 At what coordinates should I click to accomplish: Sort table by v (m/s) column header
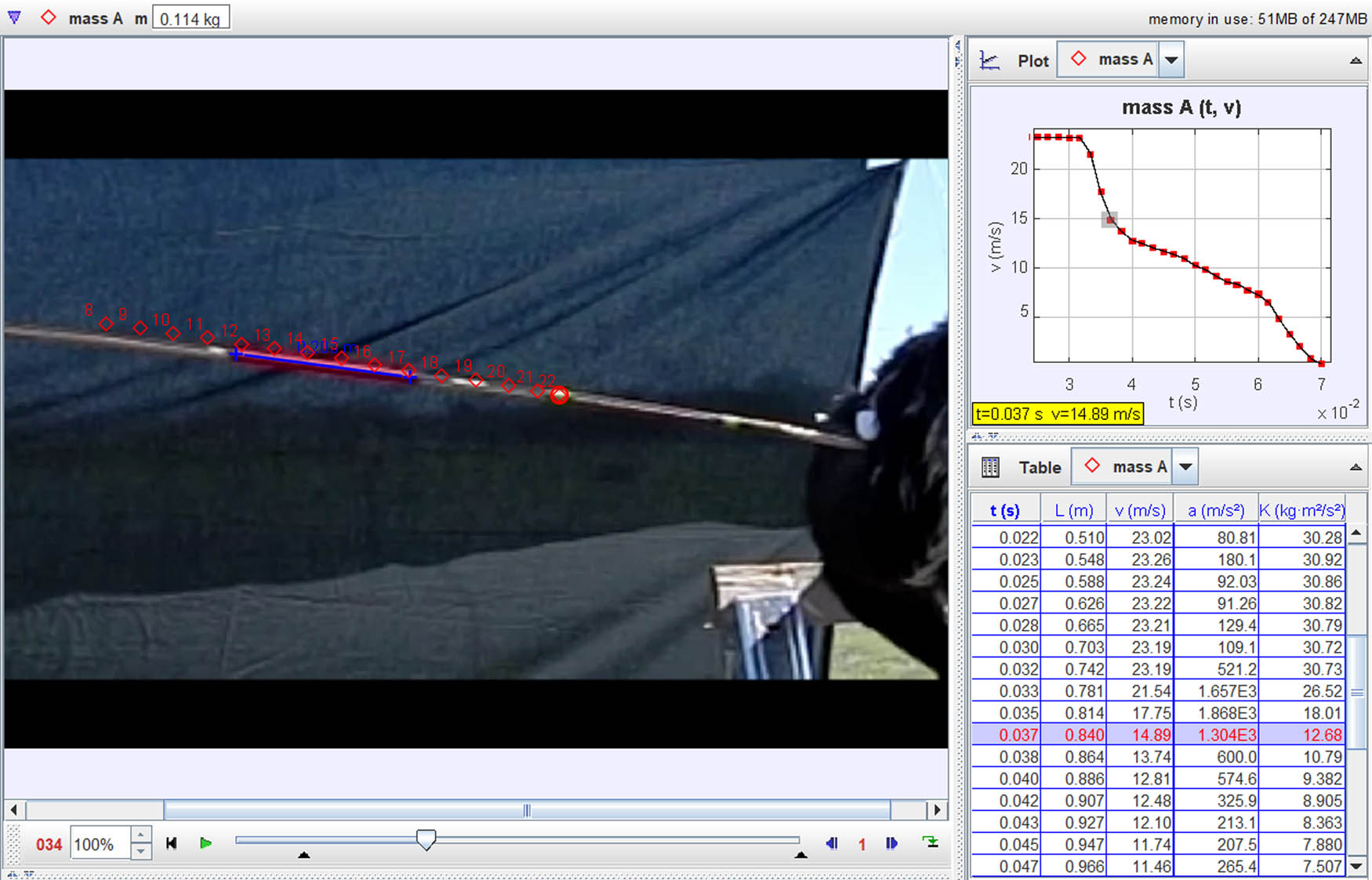[1139, 511]
